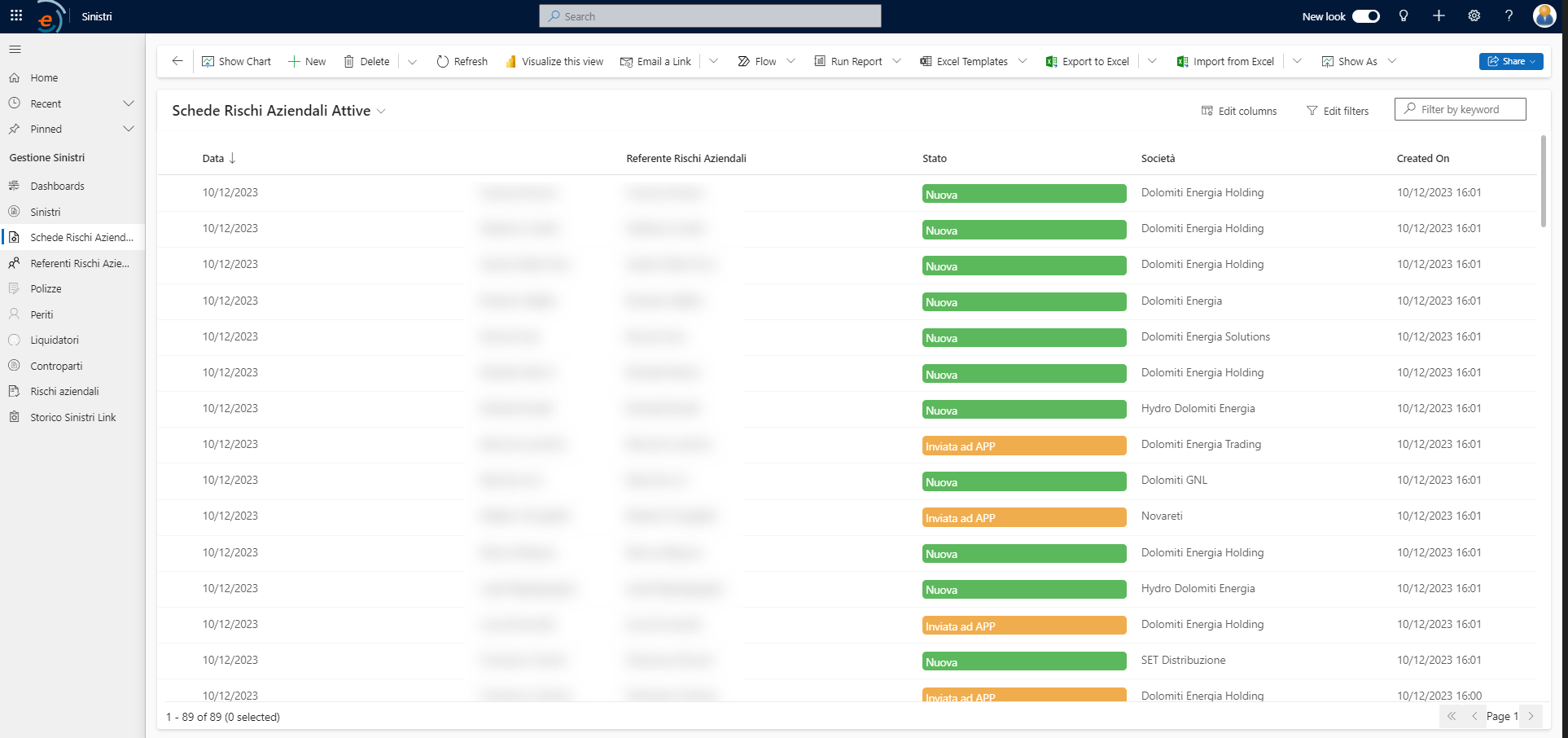Click the Stato column header
Viewport: 1568px width, 738px height.
(x=935, y=159)
